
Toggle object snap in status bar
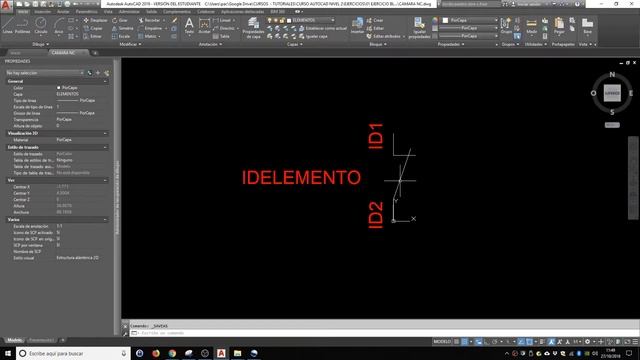pyautogui.click(x=529, y=342)
